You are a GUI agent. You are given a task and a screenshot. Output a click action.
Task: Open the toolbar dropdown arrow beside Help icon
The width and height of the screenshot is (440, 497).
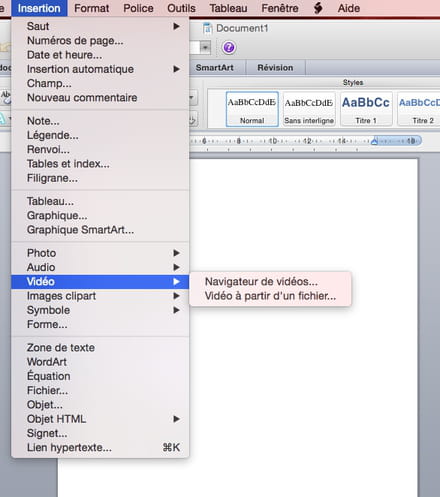(x=205, y=48)
